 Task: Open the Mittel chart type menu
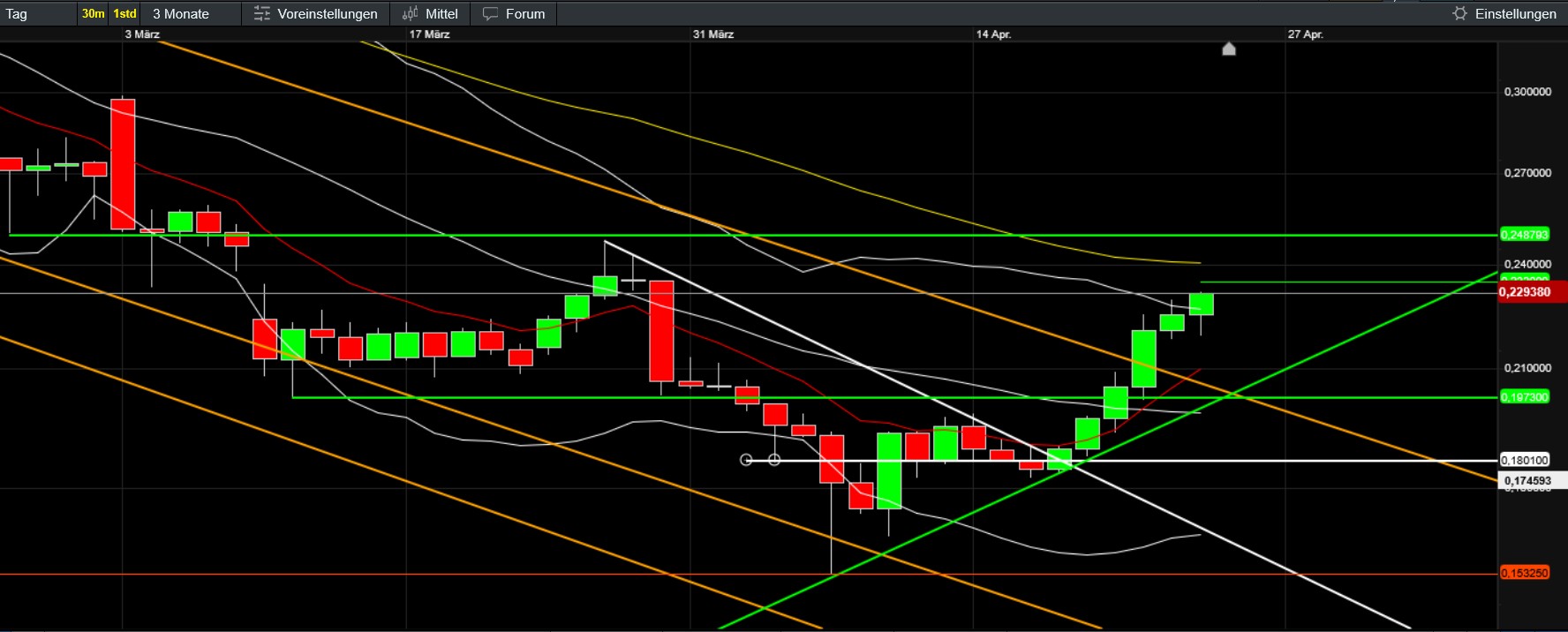coord(430,13)
